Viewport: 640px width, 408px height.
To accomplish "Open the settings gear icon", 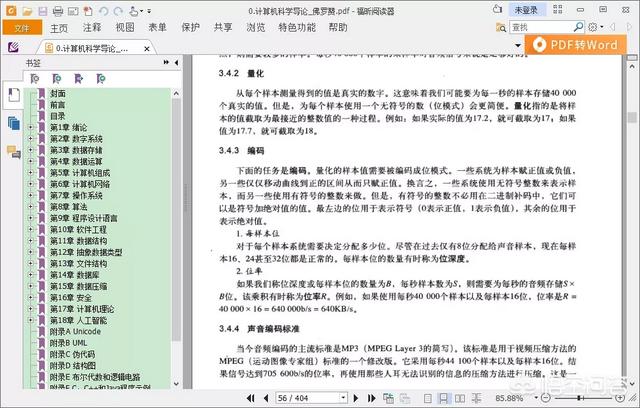I will pyautogui.click(x=593, y=27).
